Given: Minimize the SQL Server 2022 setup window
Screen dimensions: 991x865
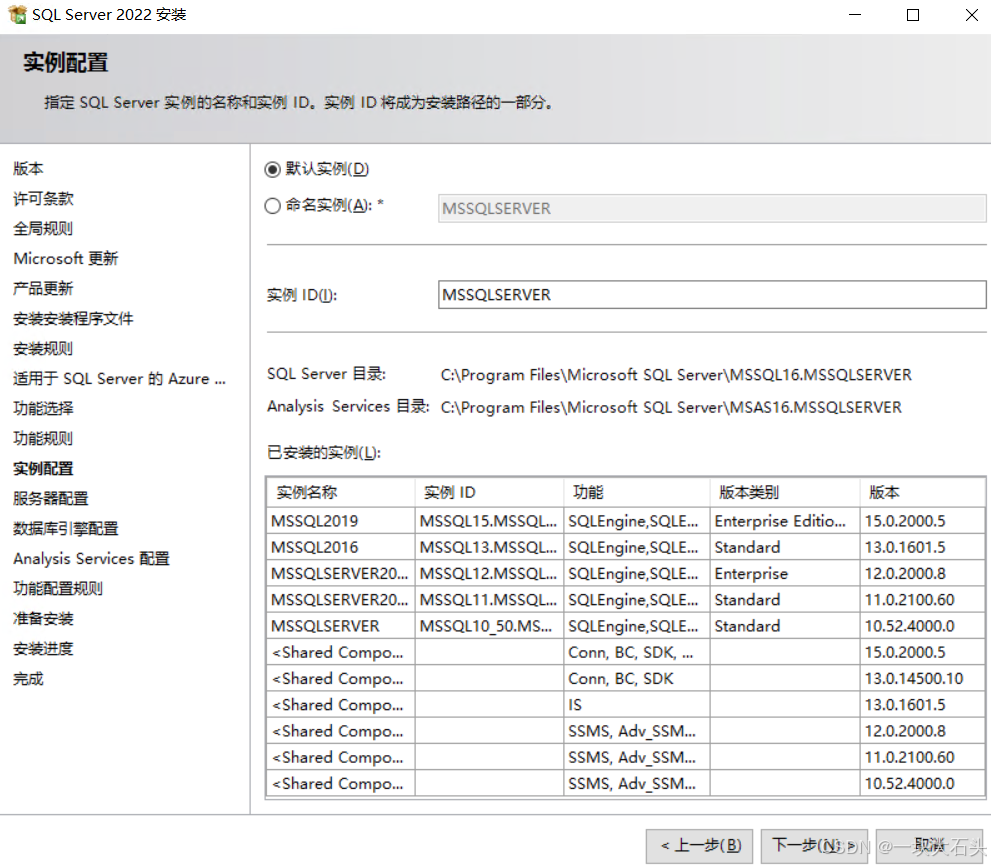Looking at the screenshot, I should 855,15.
